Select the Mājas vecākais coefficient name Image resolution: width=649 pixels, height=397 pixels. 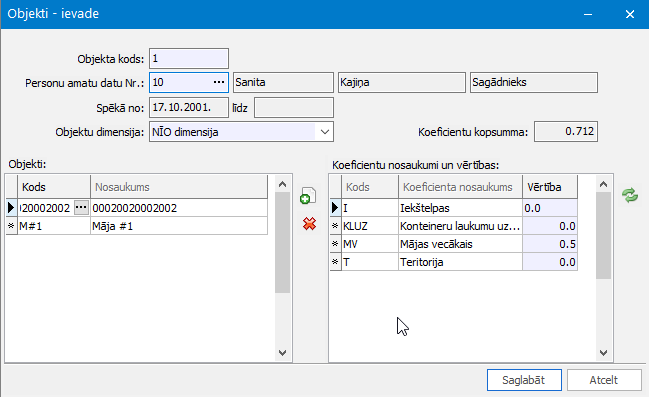tap(460, 244)
